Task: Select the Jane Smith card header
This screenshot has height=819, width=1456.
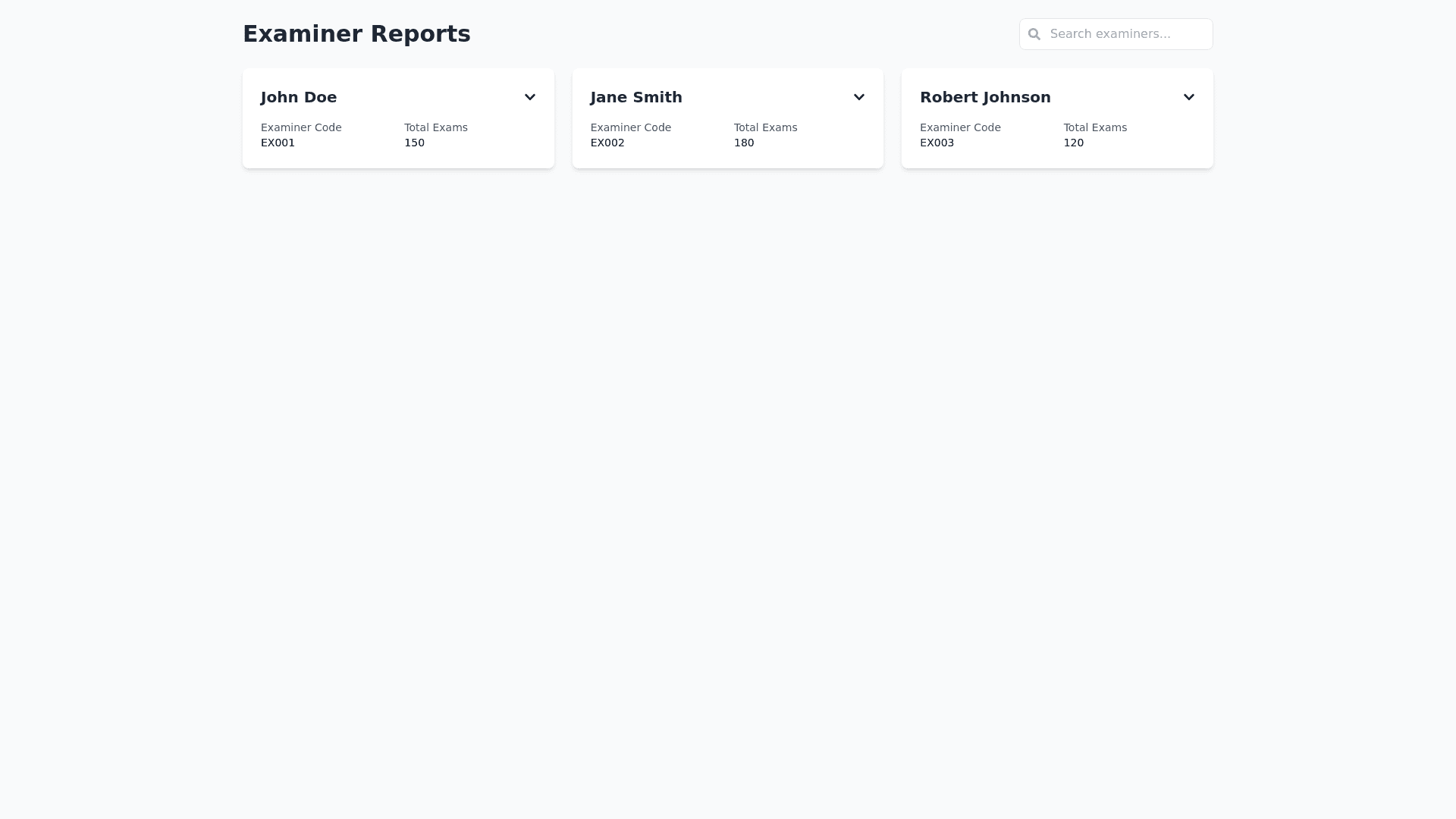Action: [635, 97]
